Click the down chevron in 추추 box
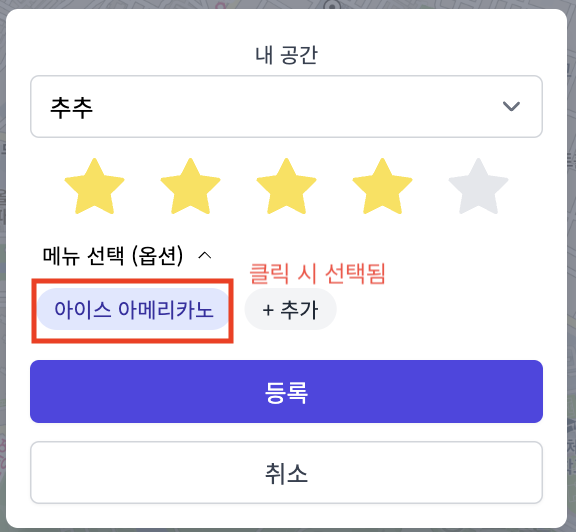 coord(511,107)
